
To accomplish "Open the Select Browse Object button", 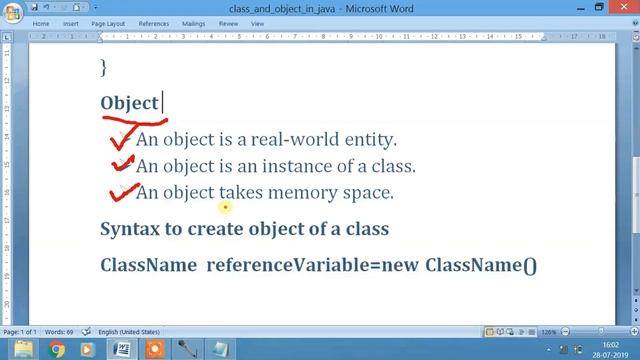I will pyautogui.click(x=636, y=310).
